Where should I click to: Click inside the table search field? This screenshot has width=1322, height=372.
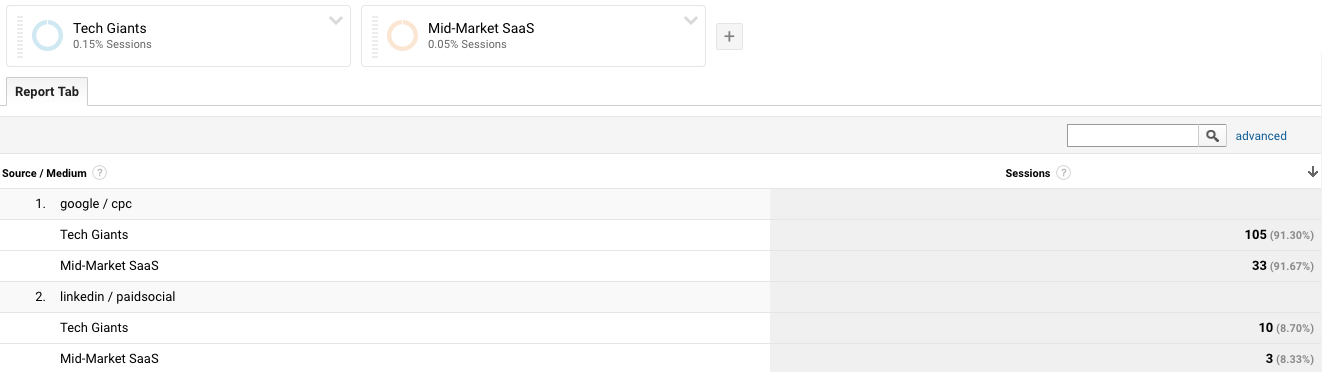[1133, 136]
